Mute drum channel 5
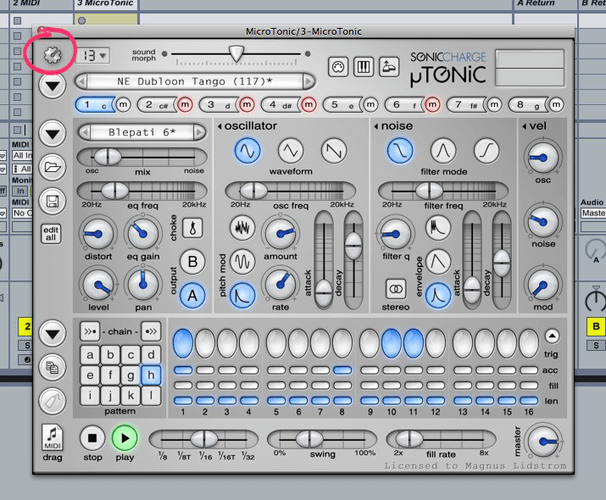This screenshot has height=500, width=606. 370,104
